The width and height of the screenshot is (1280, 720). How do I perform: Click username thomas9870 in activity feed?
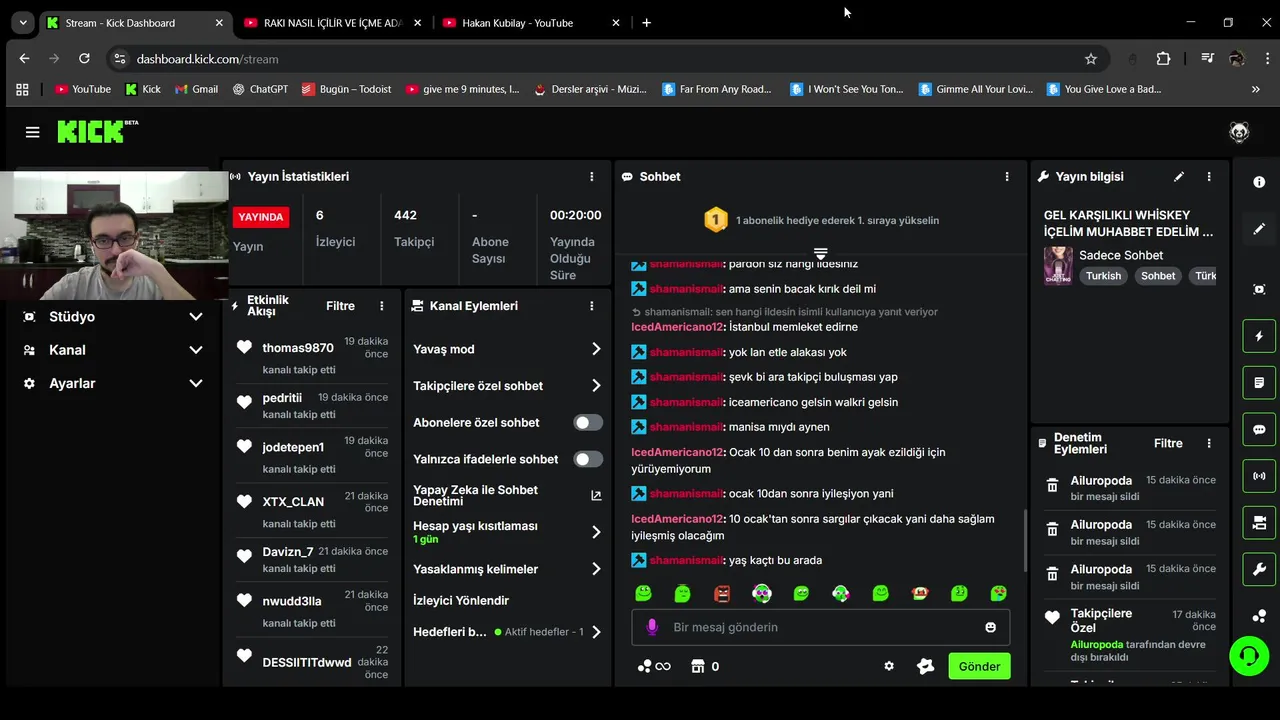coord(298,348)
